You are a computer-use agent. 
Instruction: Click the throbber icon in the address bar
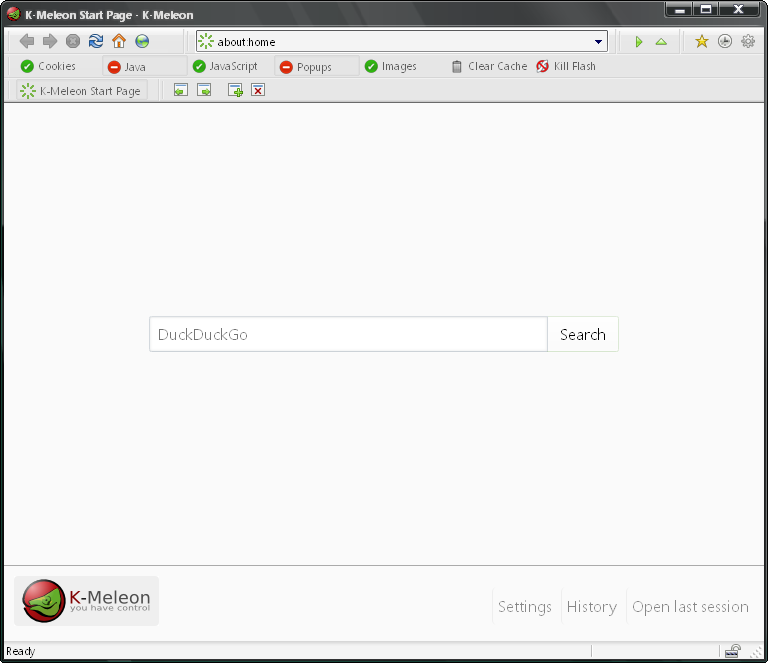(206, 41)
